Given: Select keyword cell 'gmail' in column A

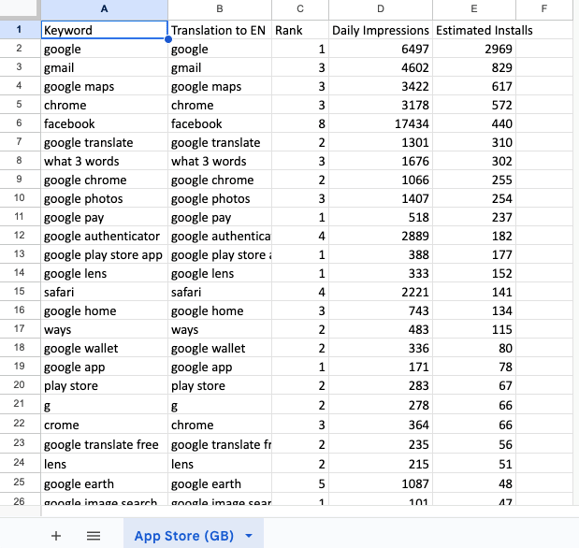Looking at the screenshot, I should point(104,68).
